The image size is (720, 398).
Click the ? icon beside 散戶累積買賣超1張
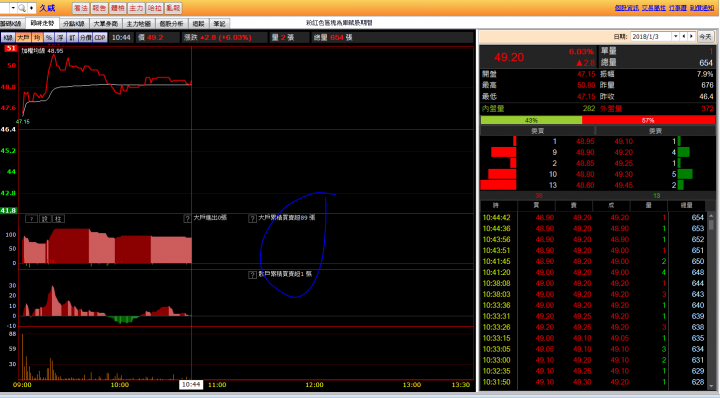tap(252, 275)
